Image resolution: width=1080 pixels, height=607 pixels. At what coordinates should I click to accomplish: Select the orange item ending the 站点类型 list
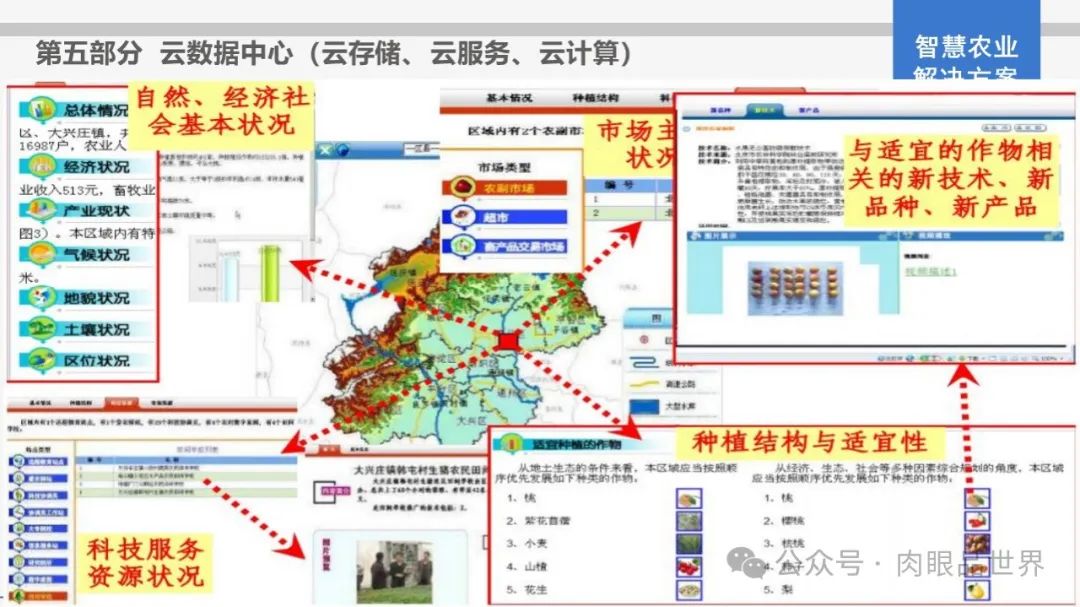click(39, 596)
